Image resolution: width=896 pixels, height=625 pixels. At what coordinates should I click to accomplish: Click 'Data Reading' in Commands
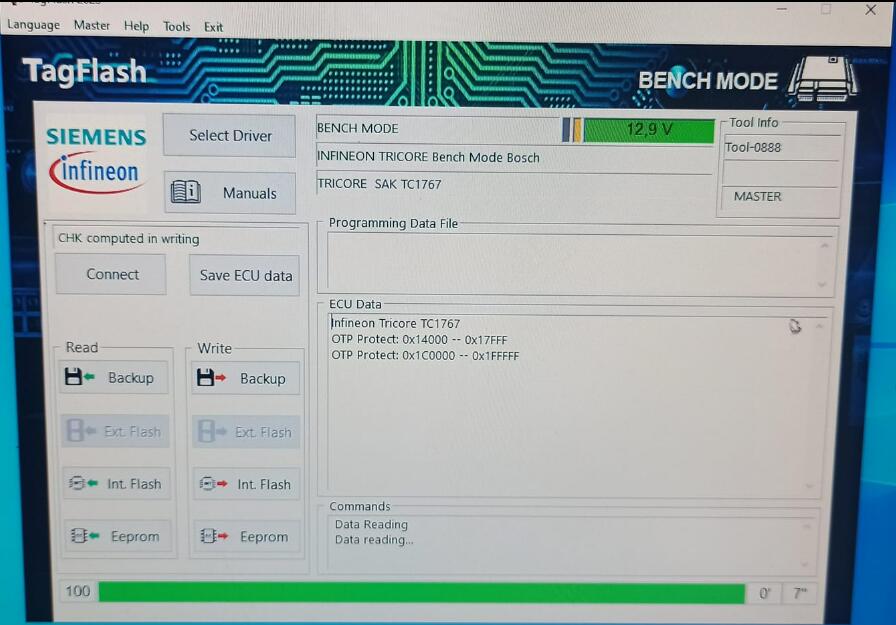point(371,524)
